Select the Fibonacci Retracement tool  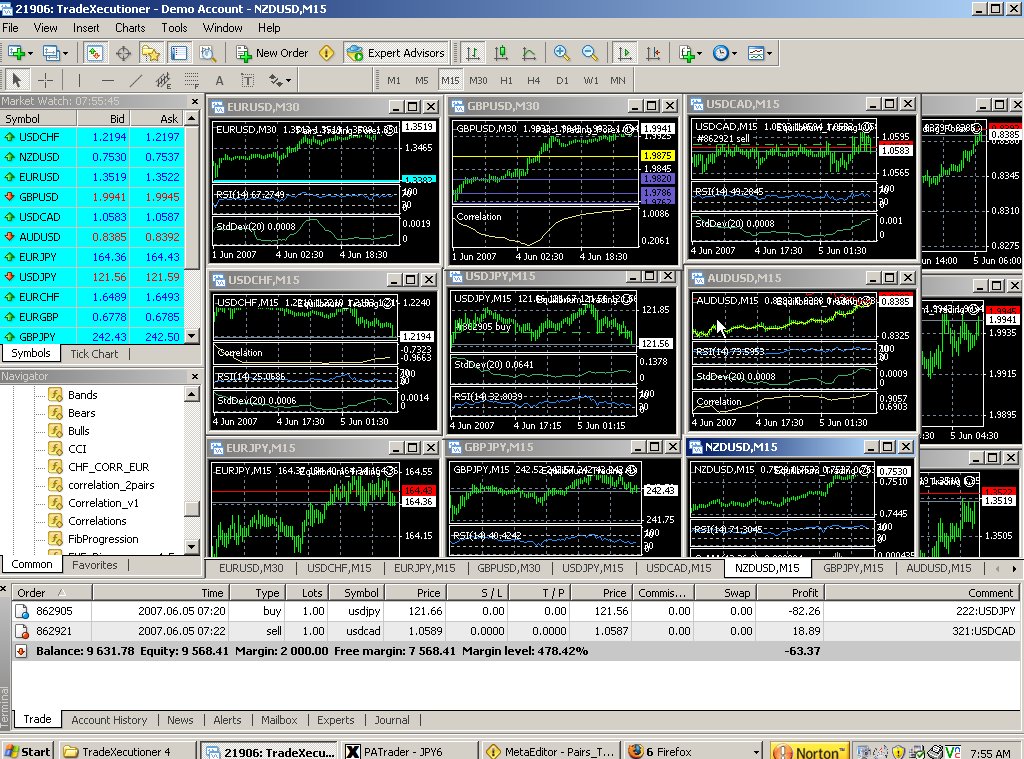pyautogui.click(x=191, y=80)
